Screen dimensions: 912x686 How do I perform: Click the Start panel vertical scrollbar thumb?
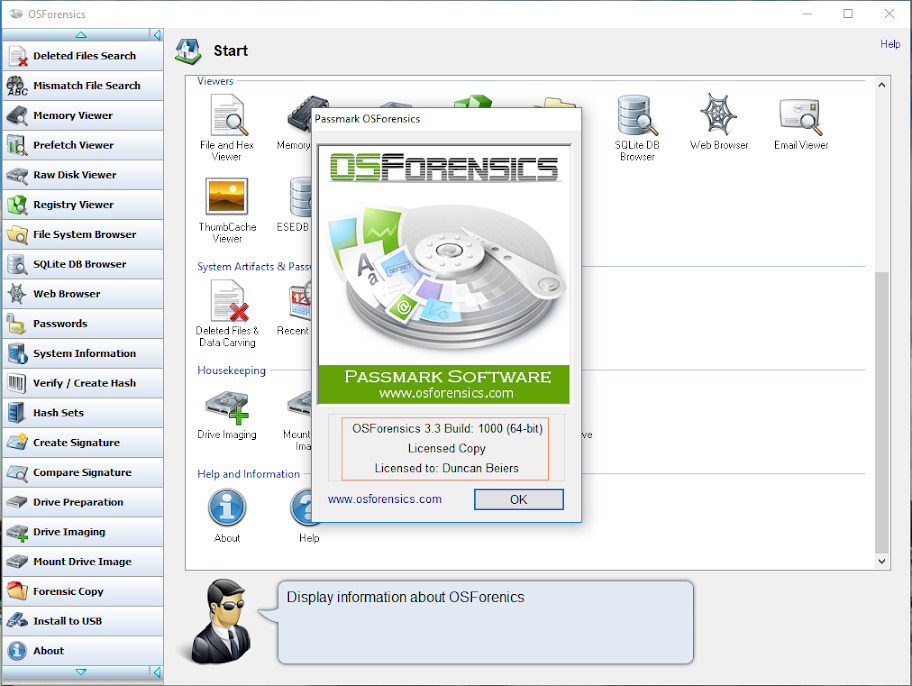click(x=882, y=412)
